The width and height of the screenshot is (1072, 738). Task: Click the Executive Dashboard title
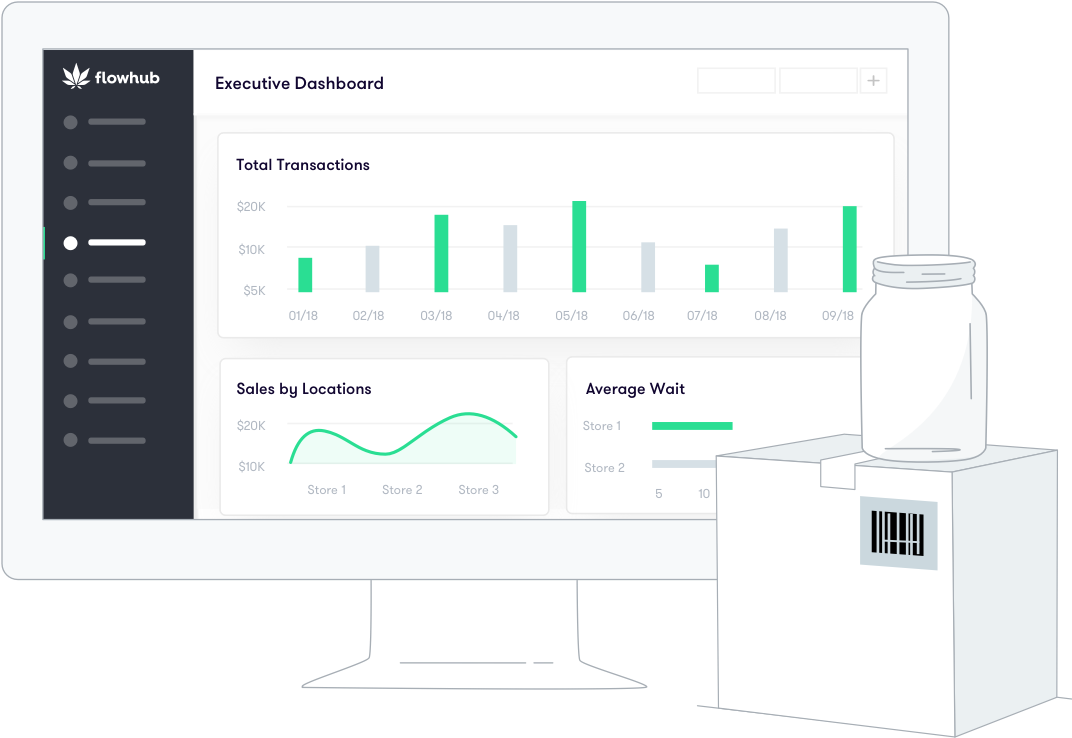(x=299, y=83)
